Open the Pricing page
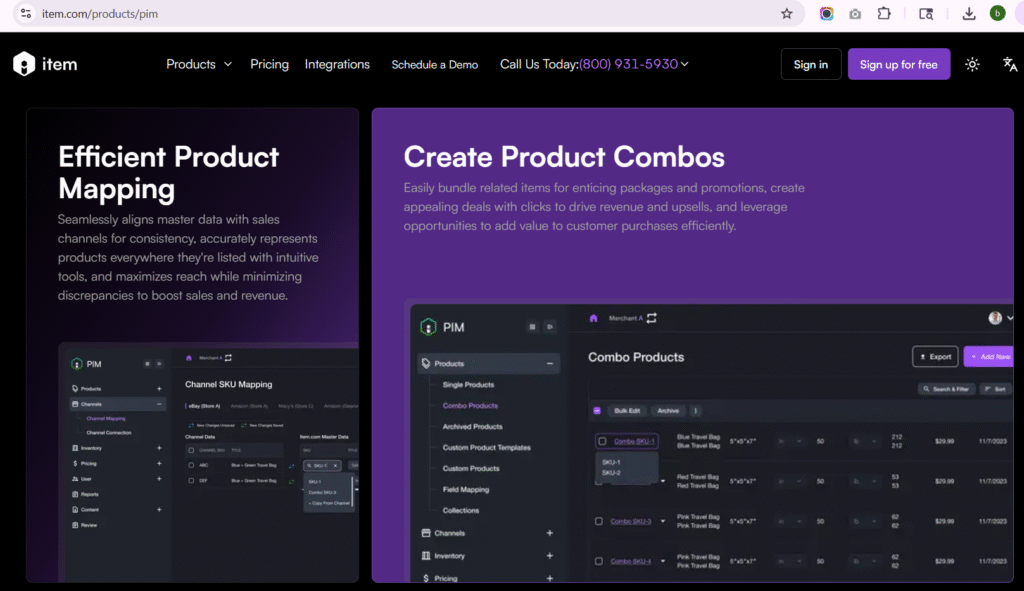This screenshot has width=1024, height=591. click(x=269, y=64)
